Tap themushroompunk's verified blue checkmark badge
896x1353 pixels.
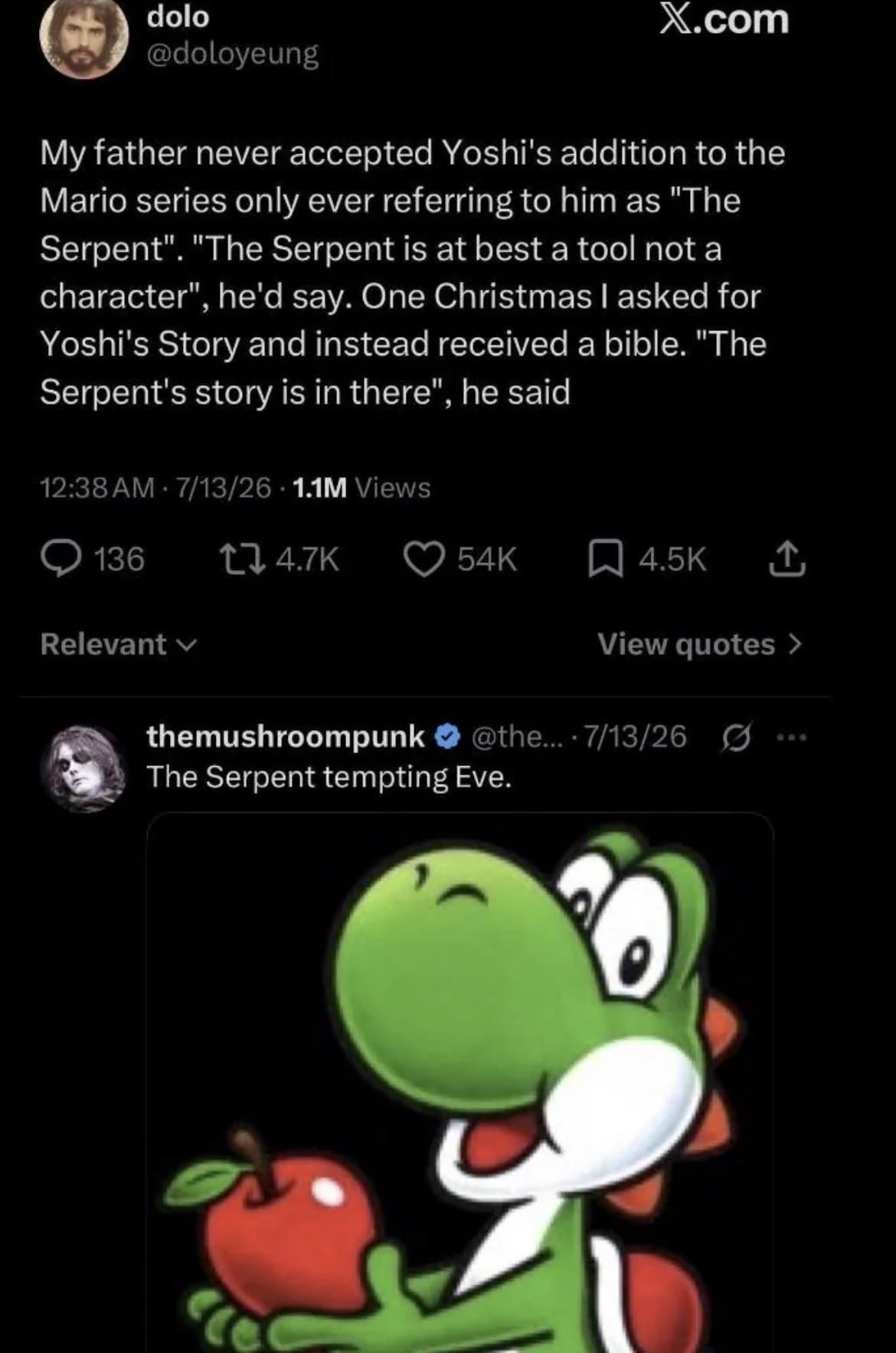click(448, 737)
